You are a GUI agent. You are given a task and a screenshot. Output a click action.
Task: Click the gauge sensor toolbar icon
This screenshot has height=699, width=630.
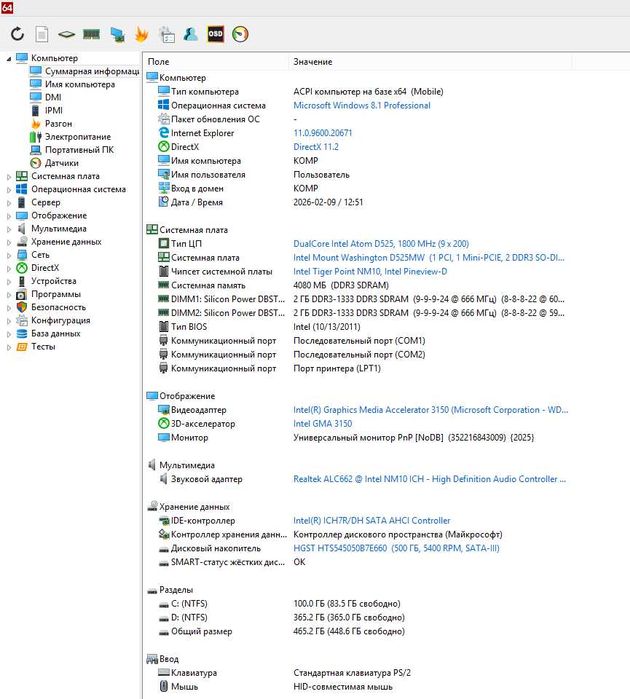240,34
